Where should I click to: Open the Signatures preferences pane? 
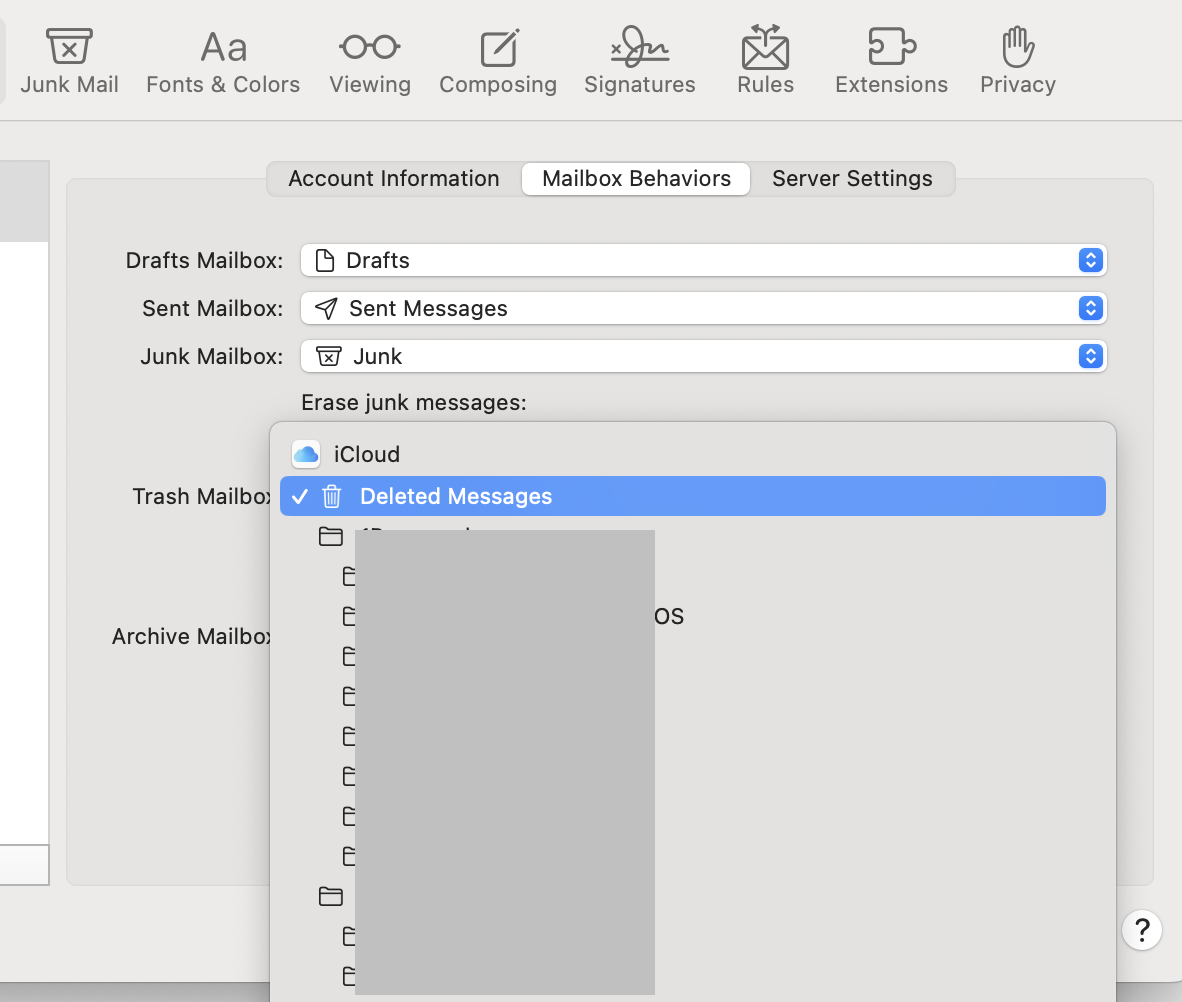(640, 62)
